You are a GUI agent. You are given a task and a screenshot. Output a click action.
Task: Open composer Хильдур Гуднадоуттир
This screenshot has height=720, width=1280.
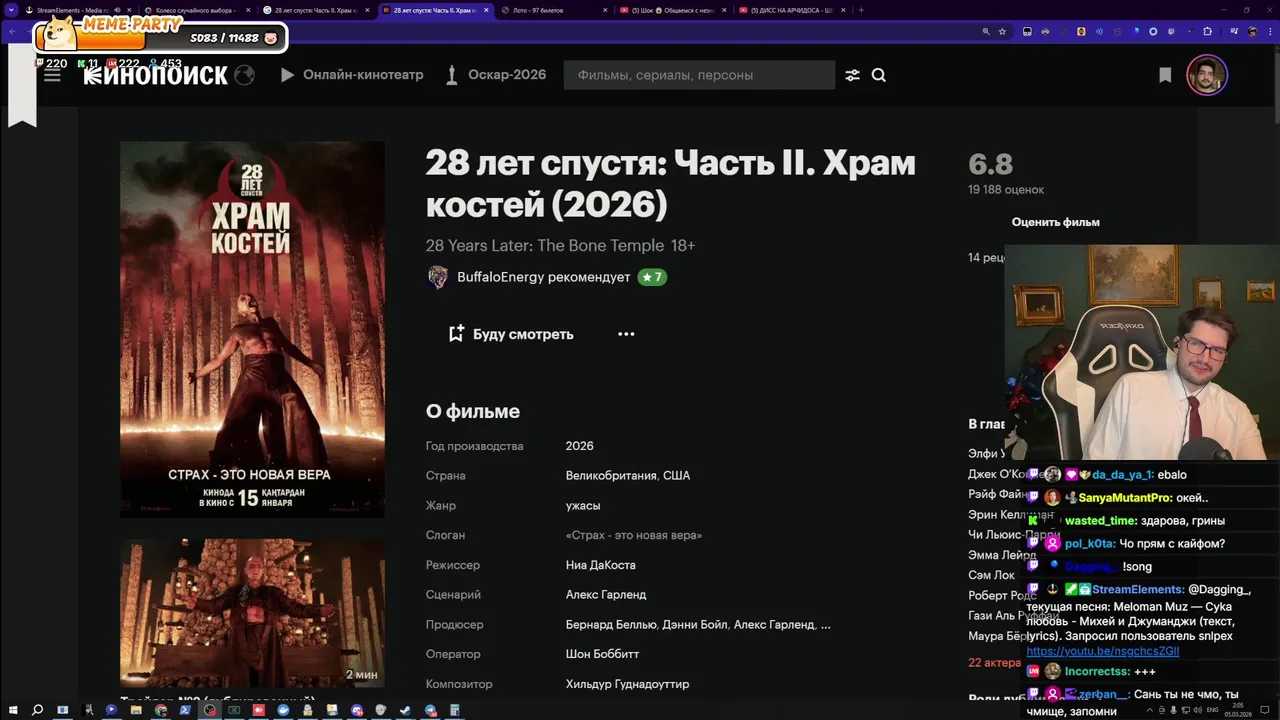point(627,684)
